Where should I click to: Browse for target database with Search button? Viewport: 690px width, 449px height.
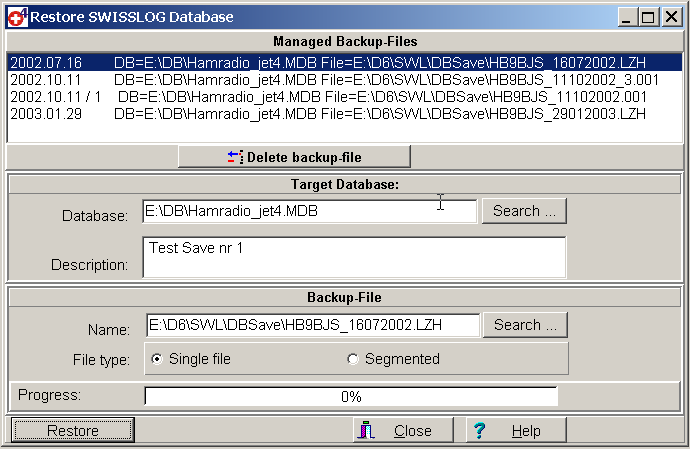tap(524, 211)
